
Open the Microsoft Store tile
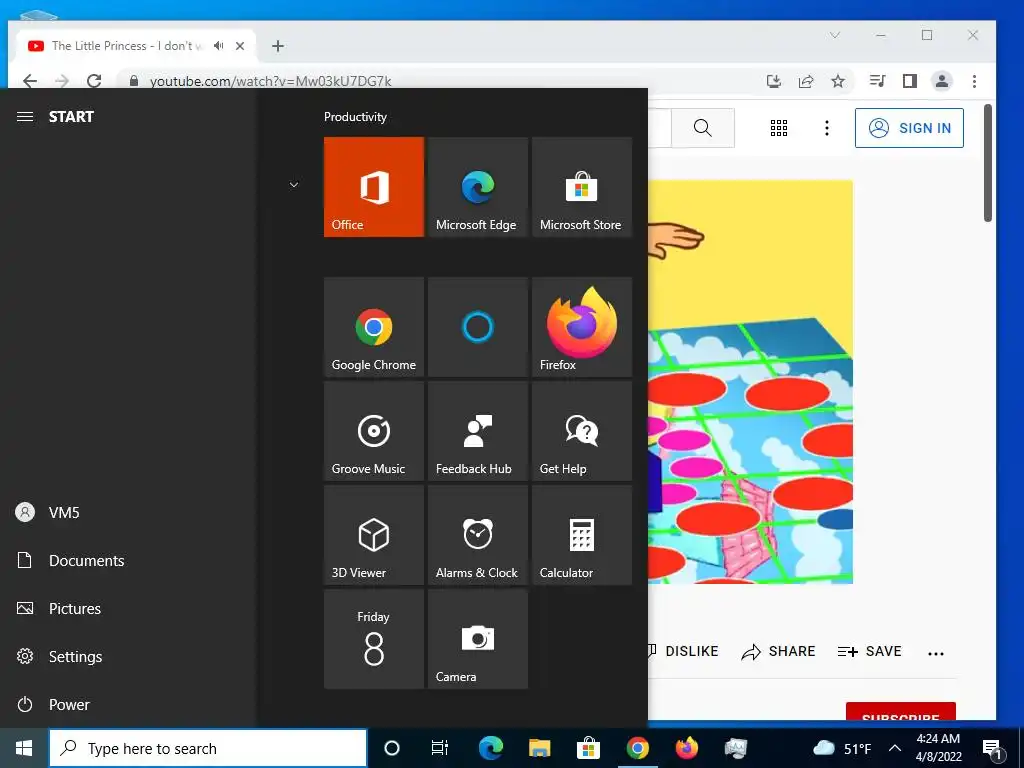coord(582,187)
